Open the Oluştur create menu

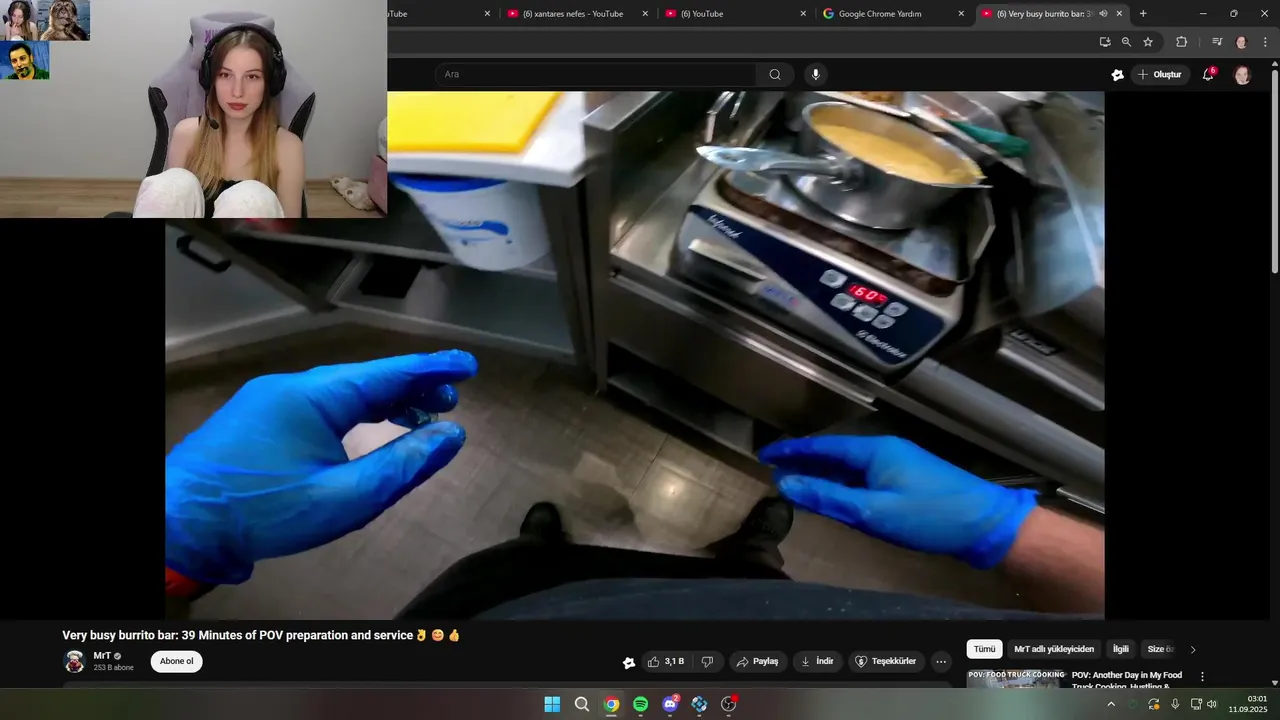pyautogui.click(x=1159, y=74)
